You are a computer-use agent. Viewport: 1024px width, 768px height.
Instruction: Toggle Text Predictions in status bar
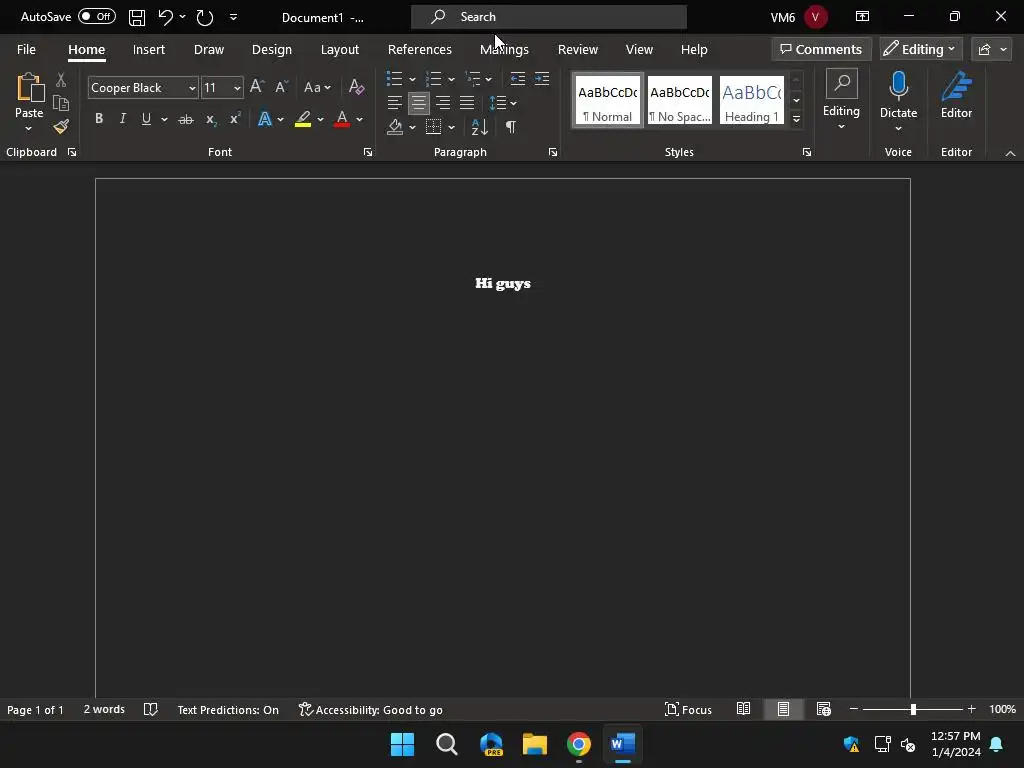(x=228, y=710)
